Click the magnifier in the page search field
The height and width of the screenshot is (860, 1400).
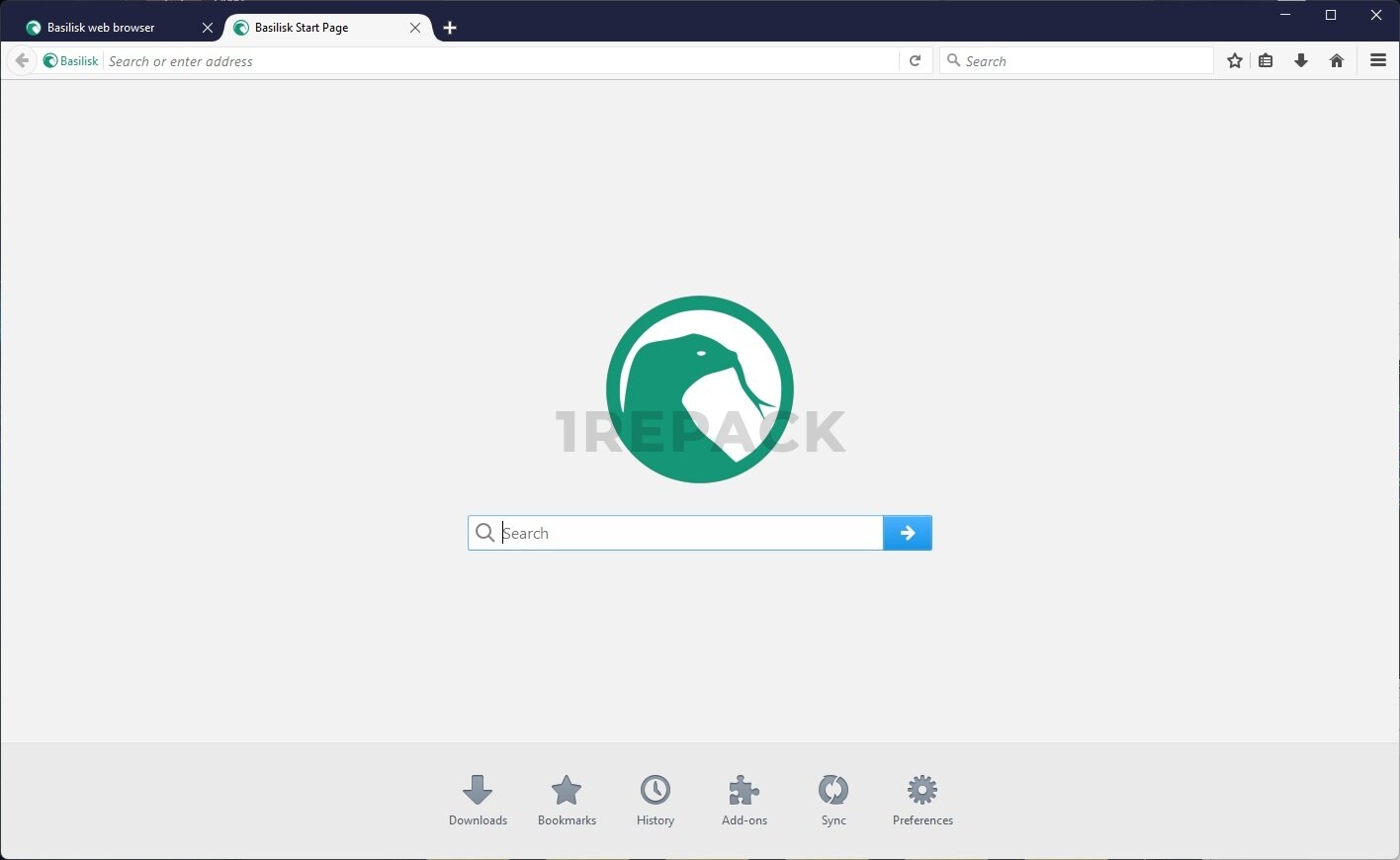click(484, 533)
